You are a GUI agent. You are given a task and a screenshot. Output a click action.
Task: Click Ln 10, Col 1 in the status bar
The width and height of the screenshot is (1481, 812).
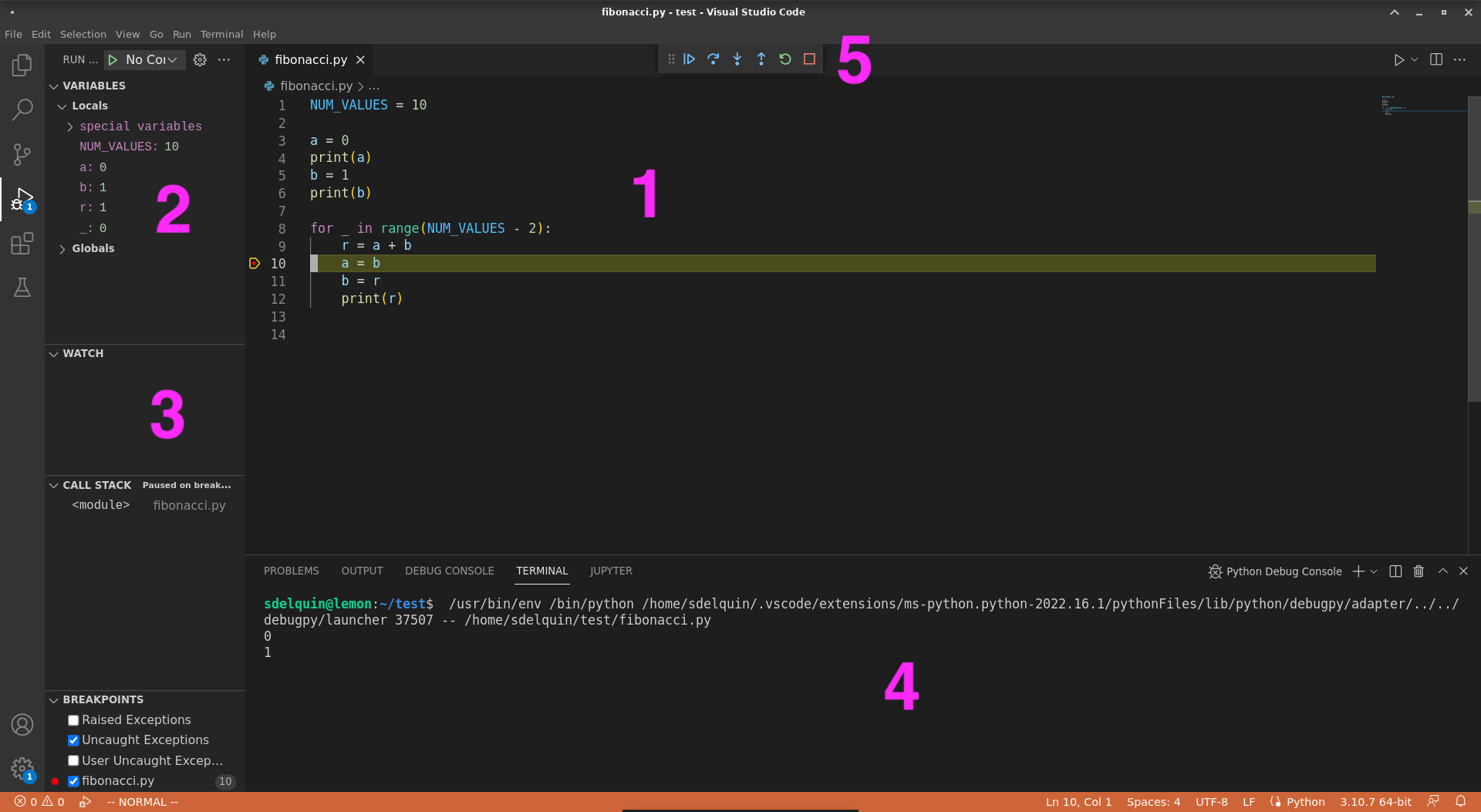point(1078,801)
